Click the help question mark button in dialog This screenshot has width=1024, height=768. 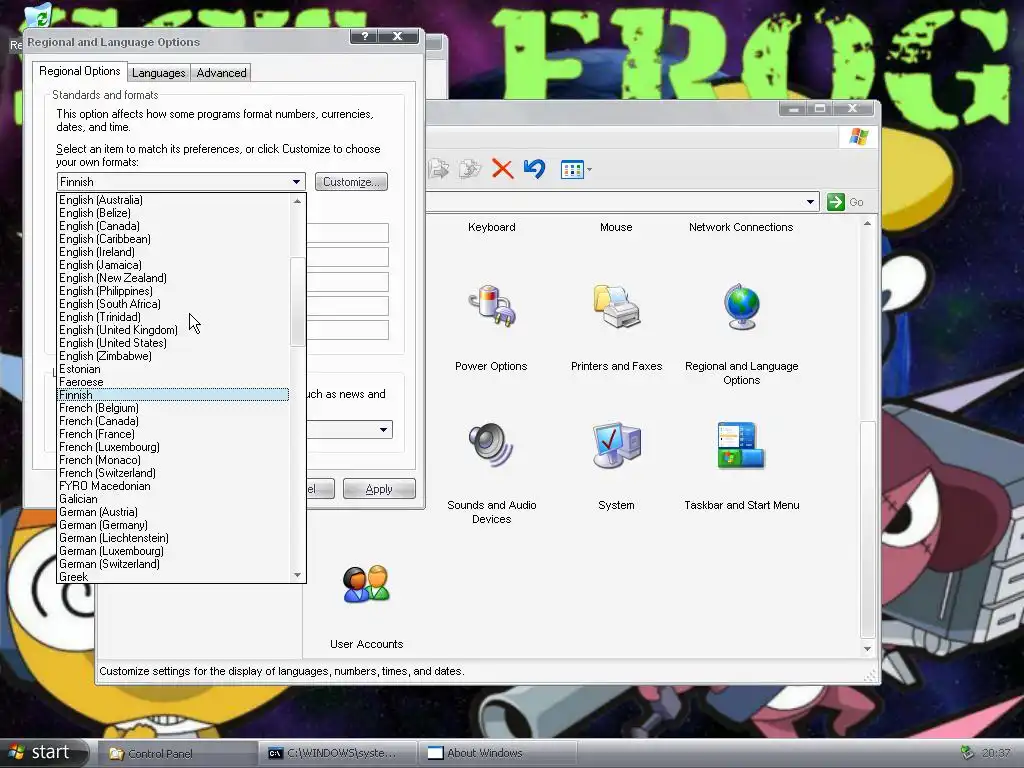[x=365, y=37]
